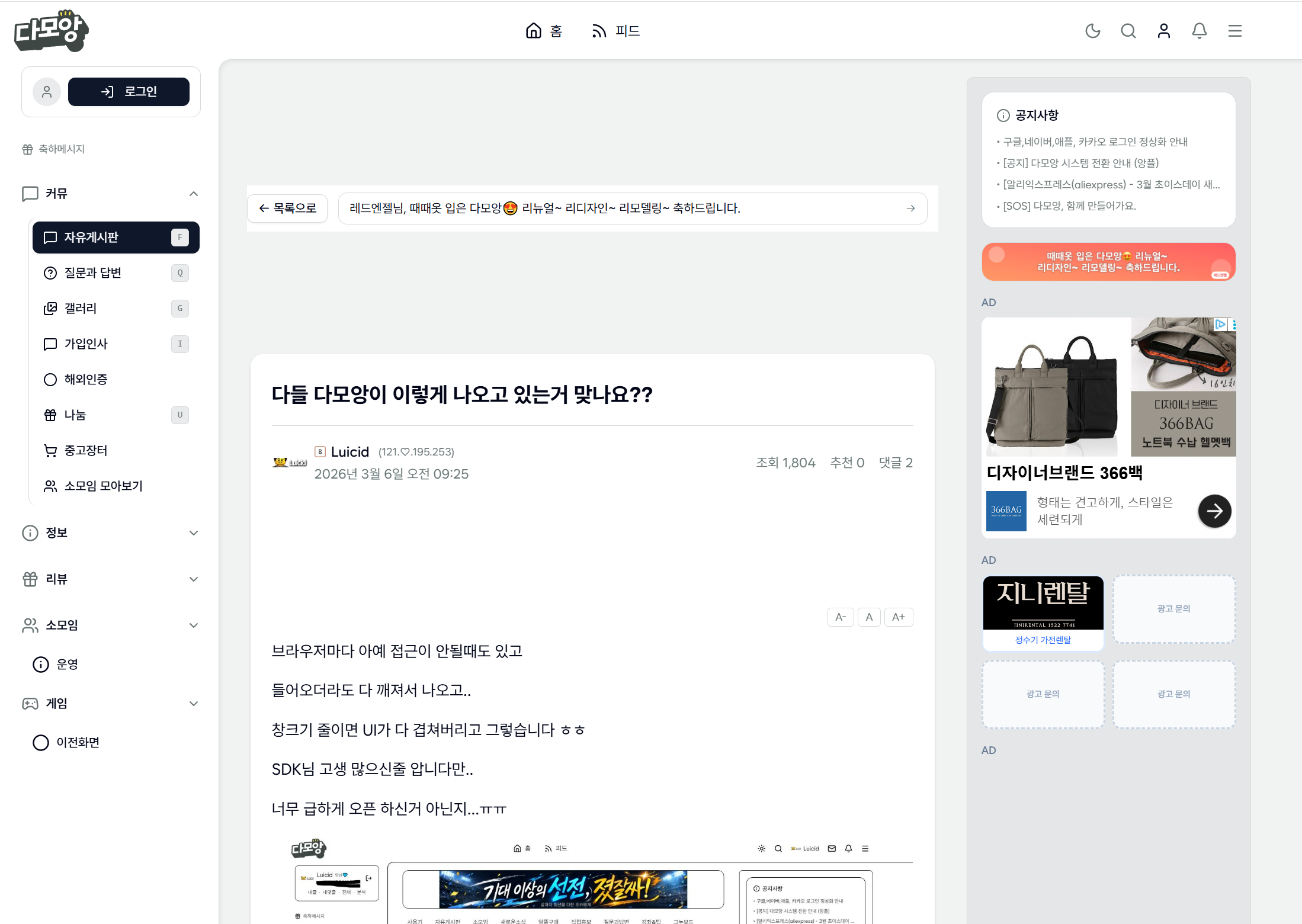Open search with the magnifier icon

[1128, 31]
